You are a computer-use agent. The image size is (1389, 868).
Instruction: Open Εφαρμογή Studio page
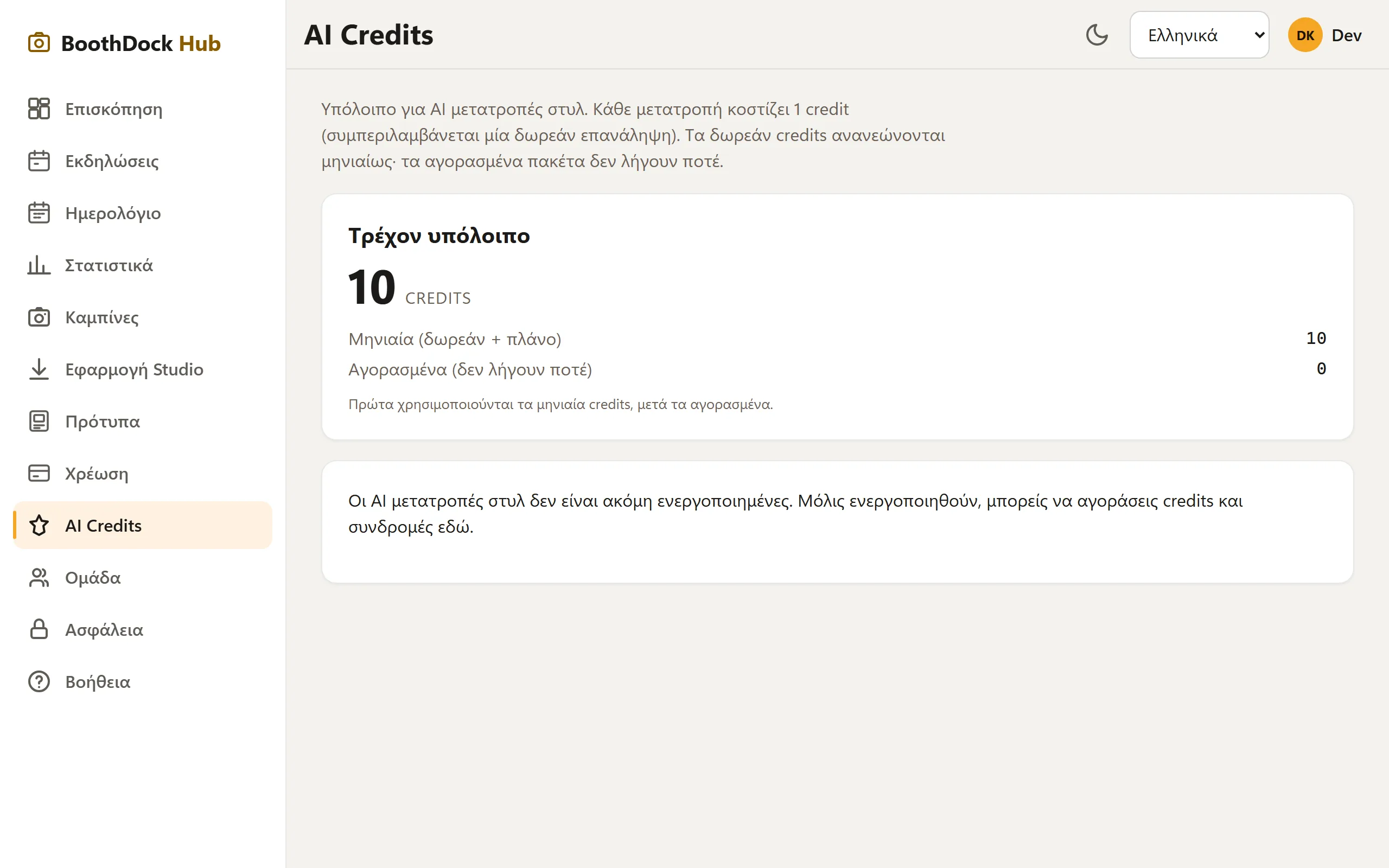click(x=142, y=369)
